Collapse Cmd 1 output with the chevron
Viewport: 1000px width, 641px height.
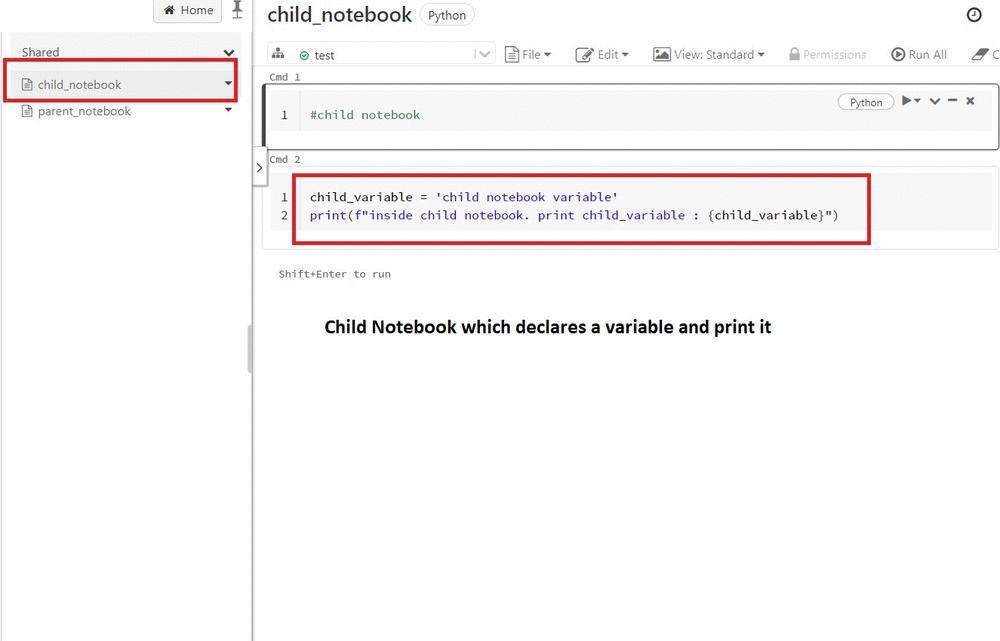pos(932,101)
